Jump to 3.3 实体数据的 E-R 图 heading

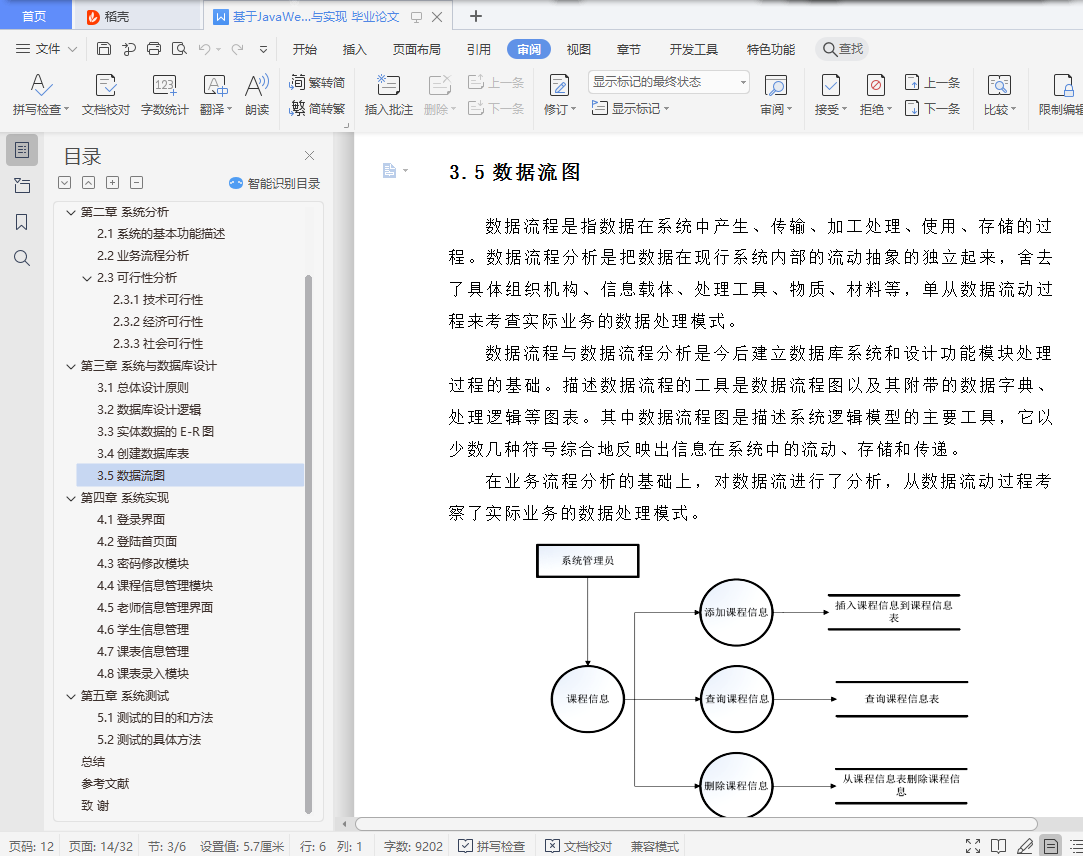pyautogui.click(x=155, y=432)
